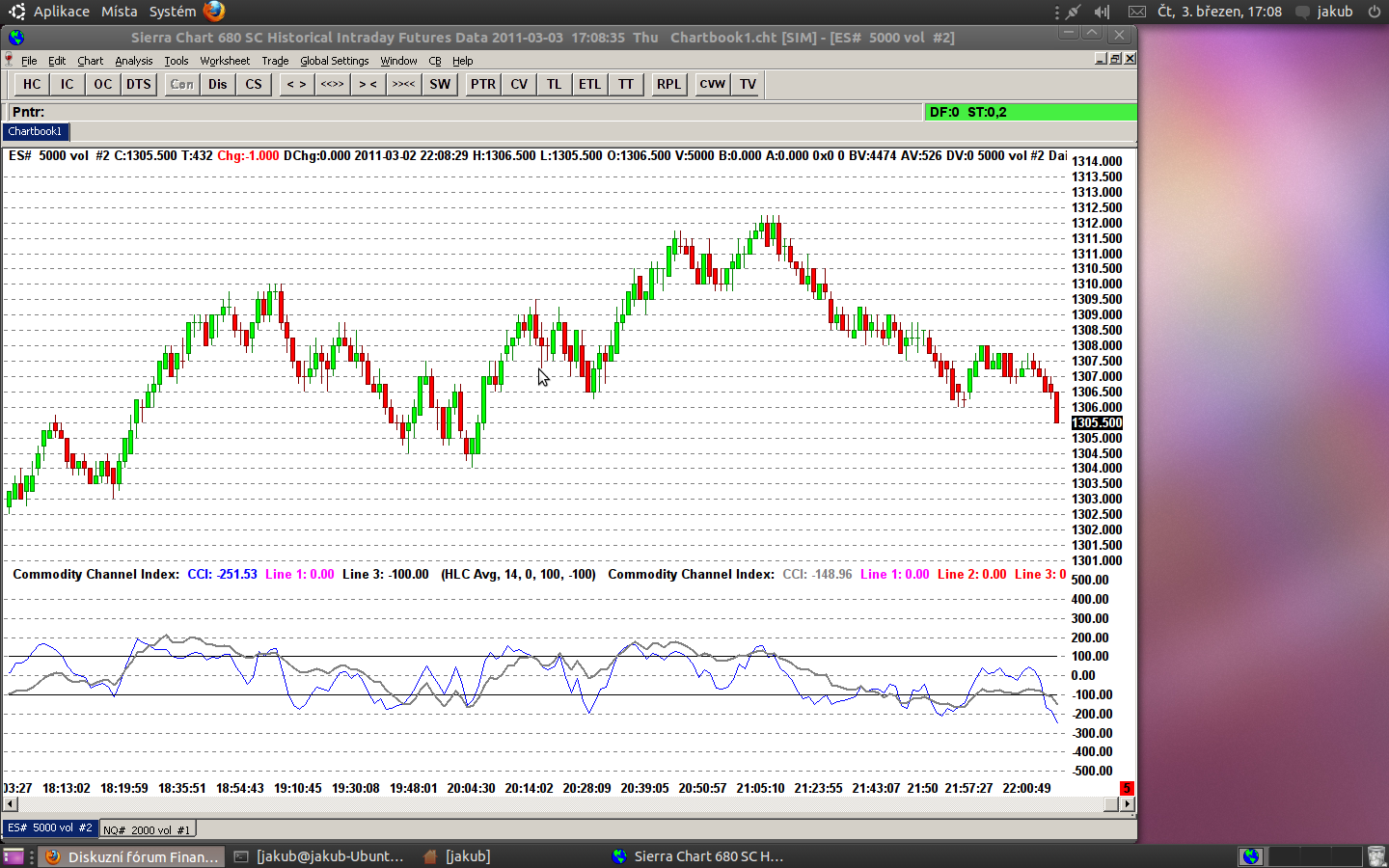Select the TT toolbar button
This screenshot has height=868, width=1389.
pos(626,84)
